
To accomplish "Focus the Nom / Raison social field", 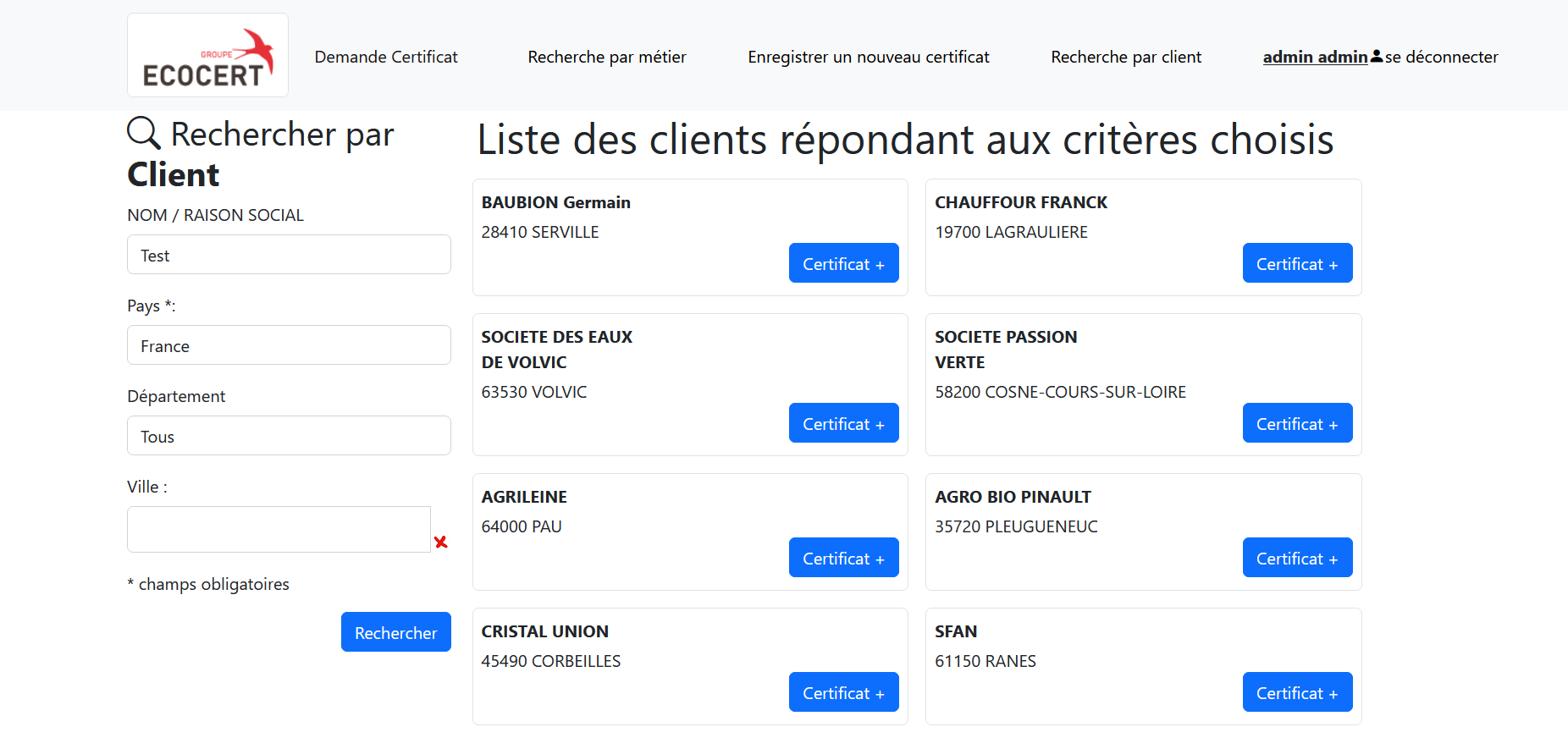I will (289, 255).
